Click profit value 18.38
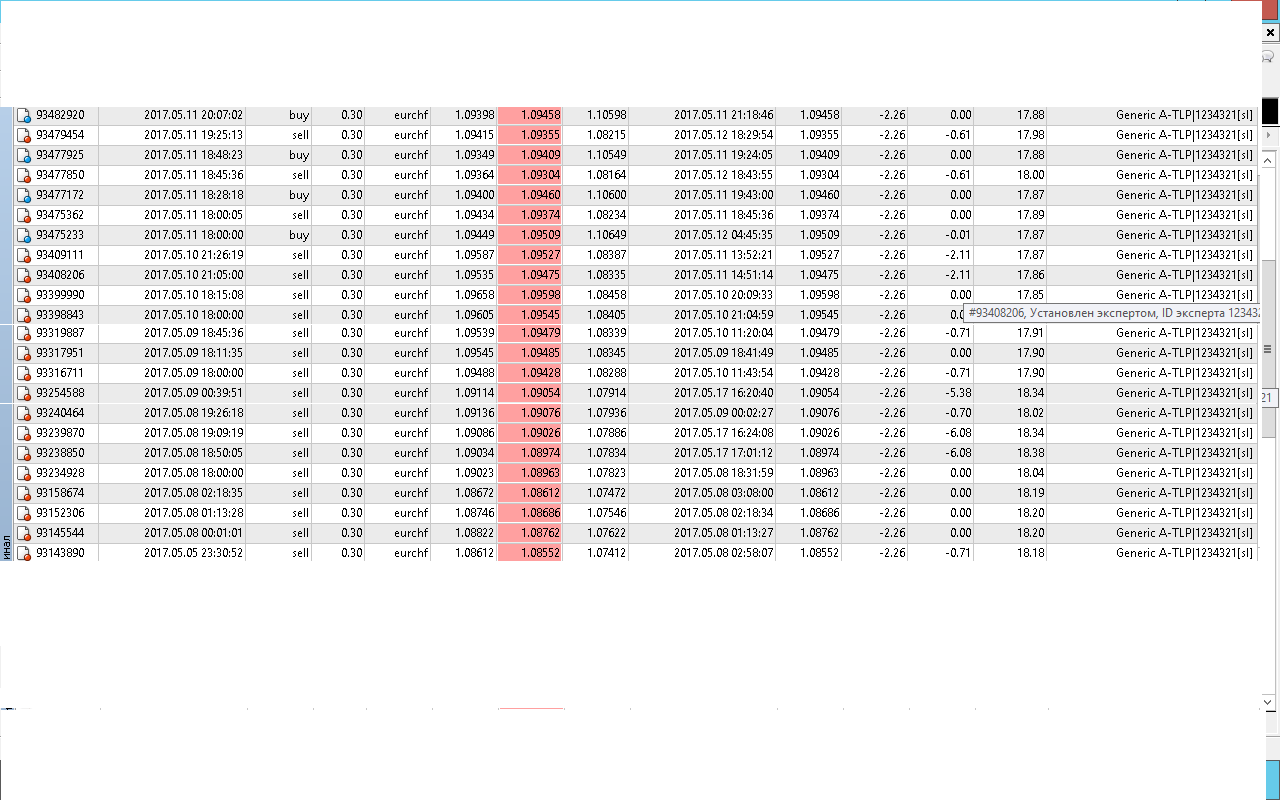 [1030, 453]
